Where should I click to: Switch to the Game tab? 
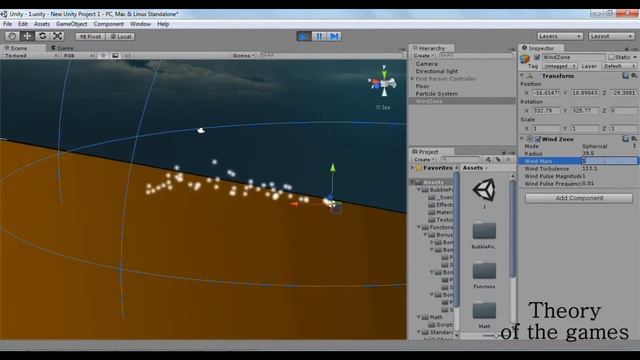pos(63,48)
